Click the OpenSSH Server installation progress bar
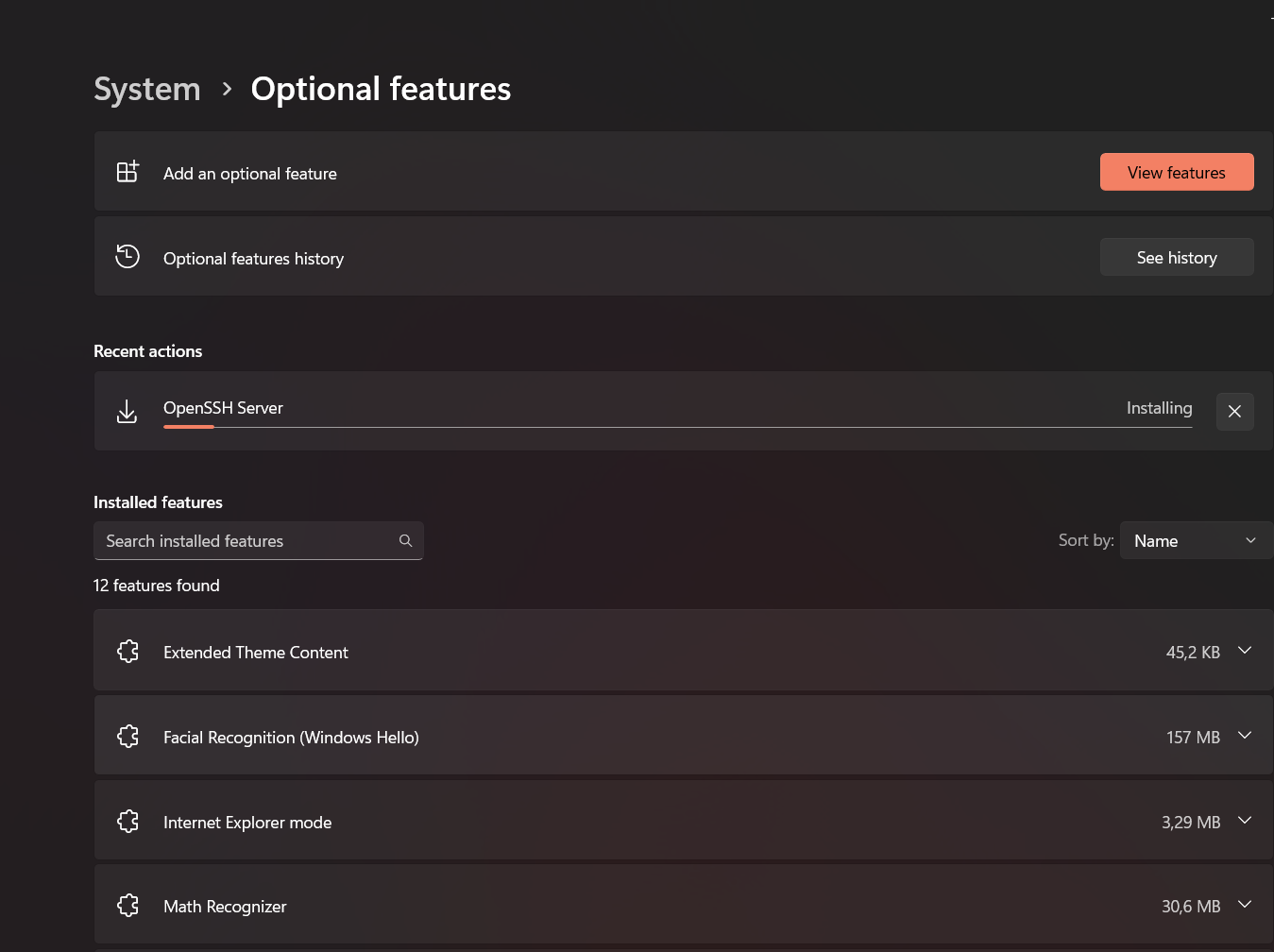The image size is (1274, 952). [677, 427]
